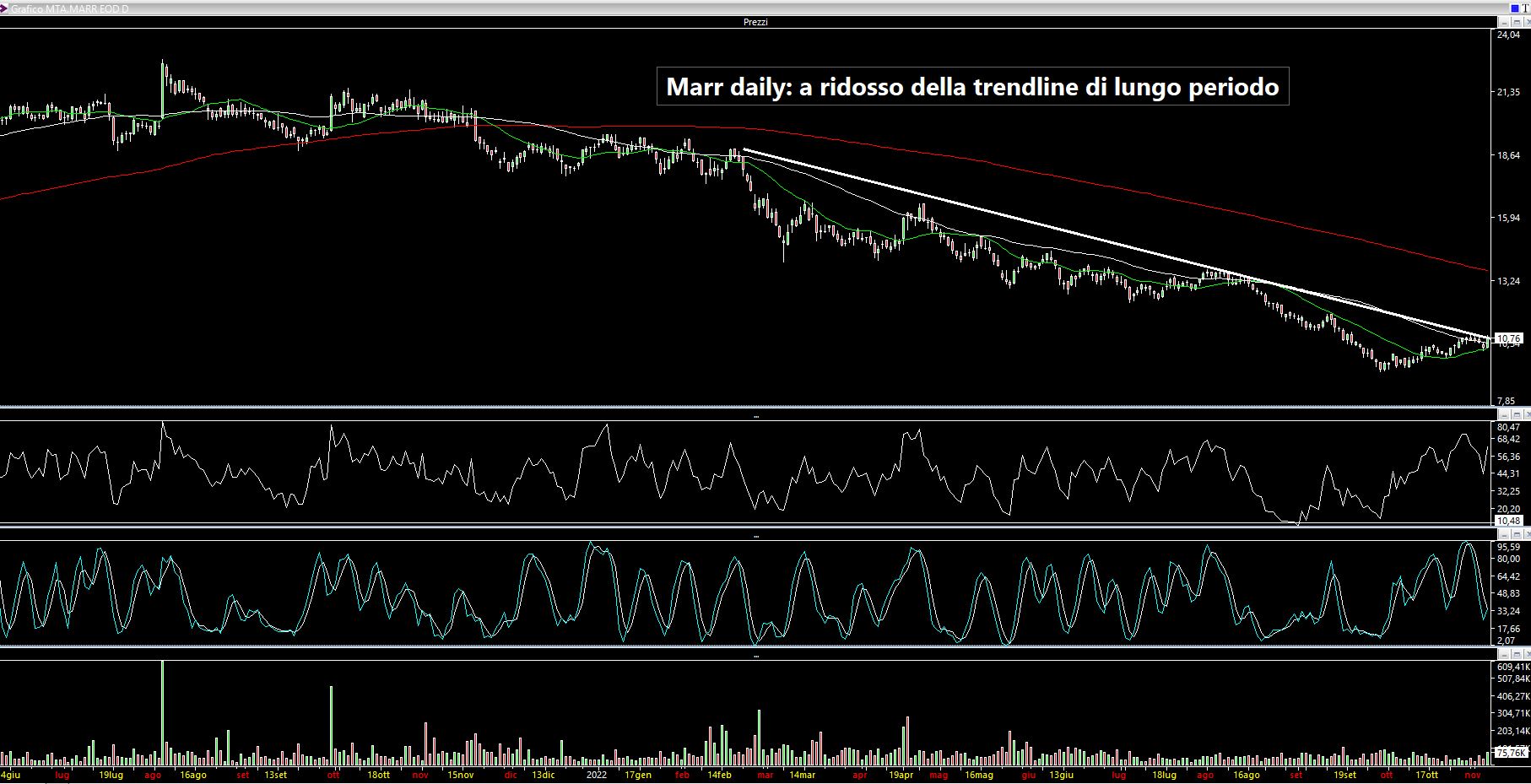
Task: Click the 64,42 stochastic axis label
Action: [x=1508, y=576]
